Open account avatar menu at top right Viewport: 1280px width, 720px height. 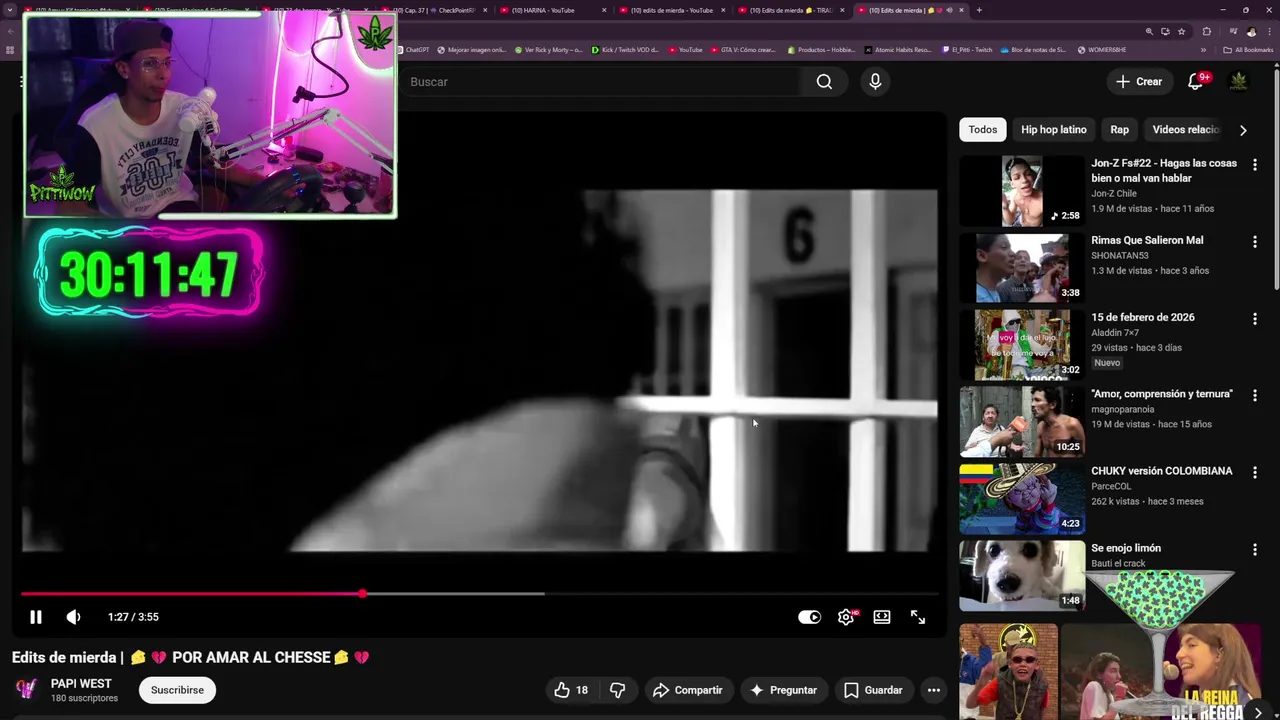pos(1238,82)
